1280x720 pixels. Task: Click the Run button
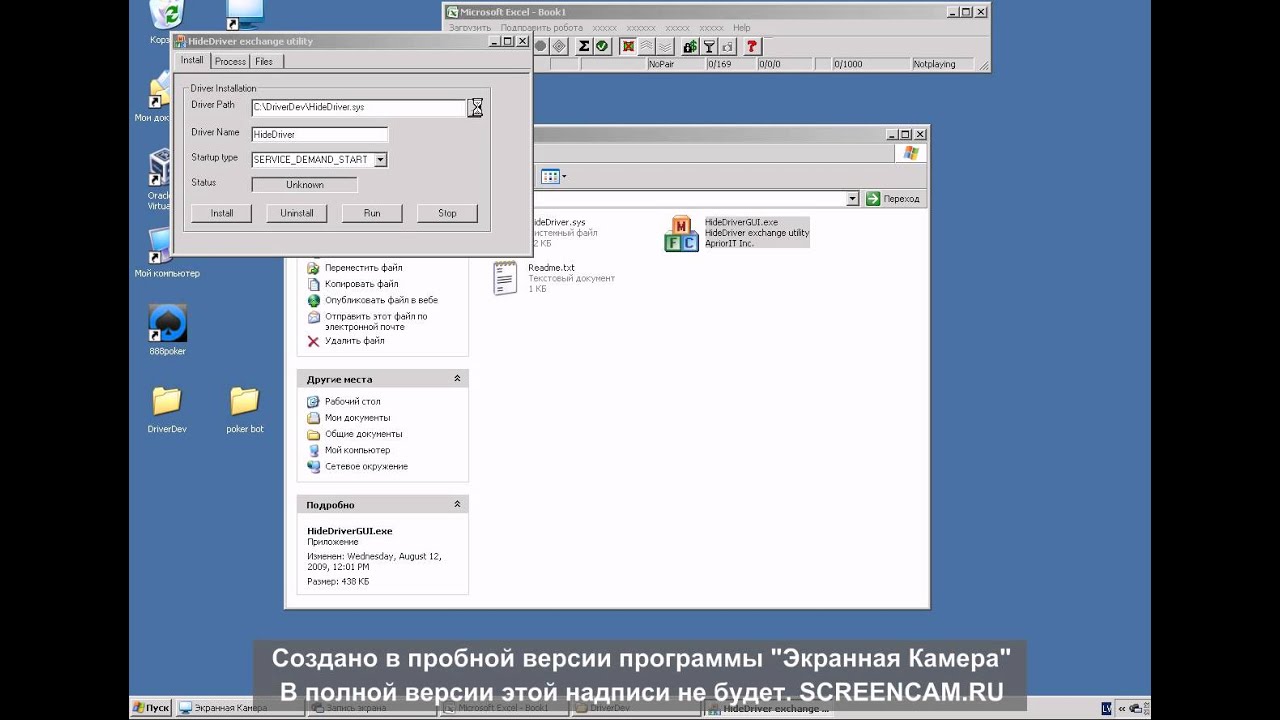pyautogui.click(x=372, y=213)
